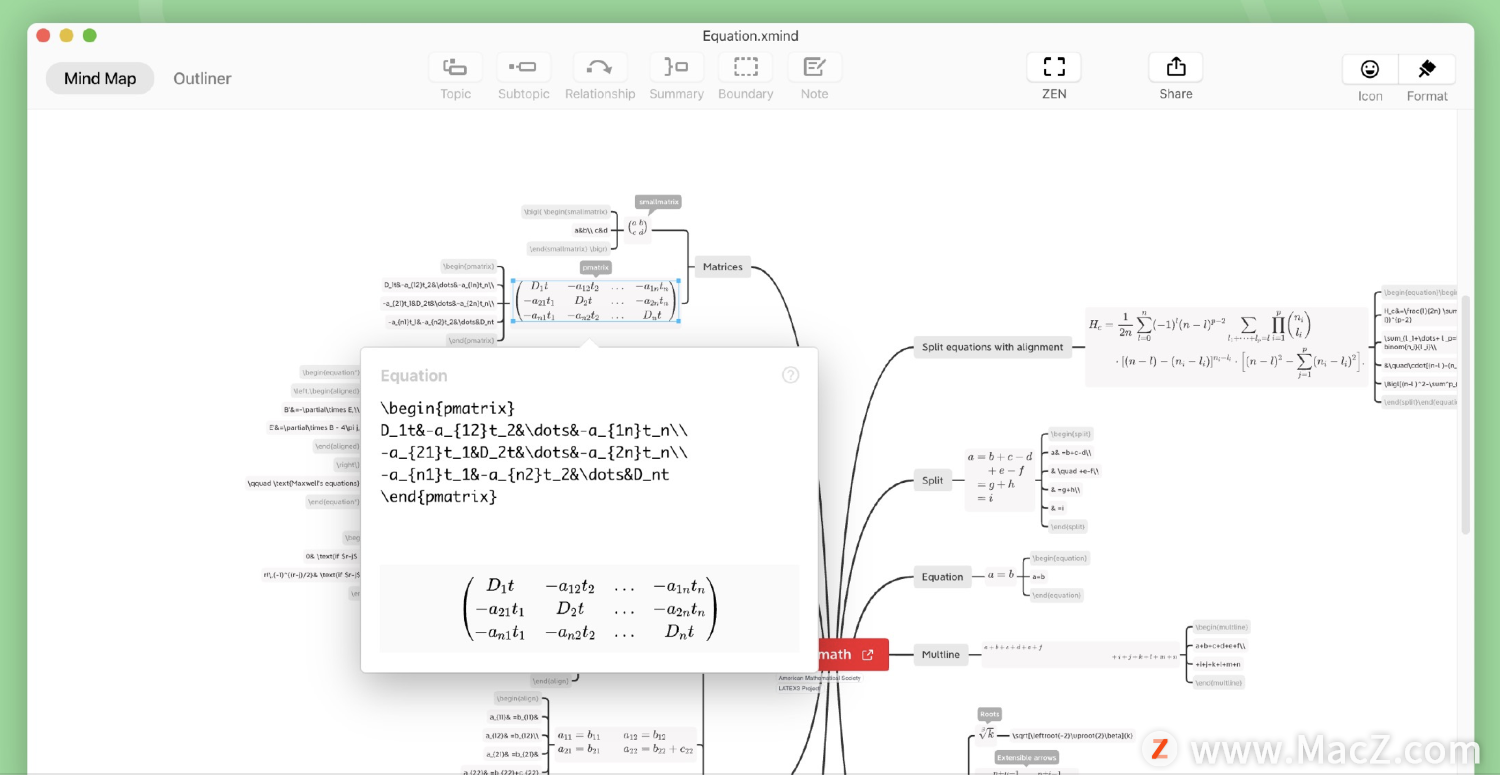The height and width of the screenshot is (776, 1500).
Task: Click the American Mathematical Society text
Action: (x=819, y=678)
